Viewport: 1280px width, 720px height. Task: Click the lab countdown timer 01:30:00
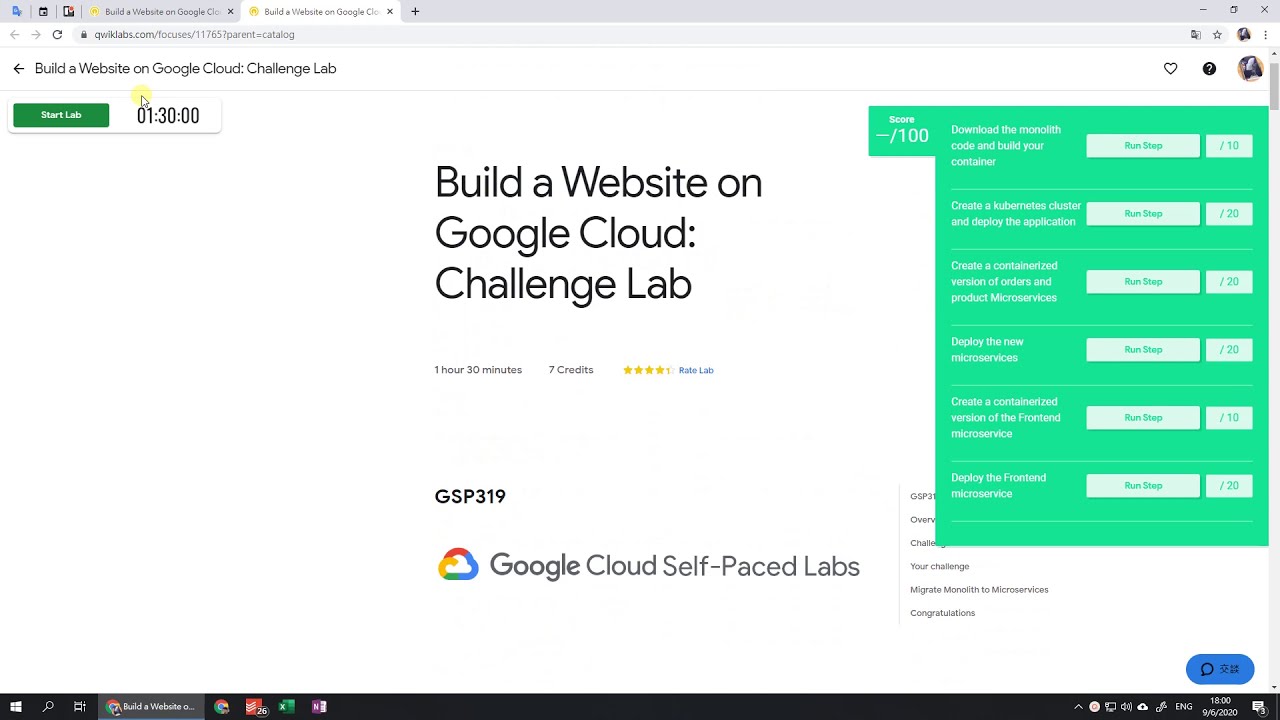click(x=168, y=116)
